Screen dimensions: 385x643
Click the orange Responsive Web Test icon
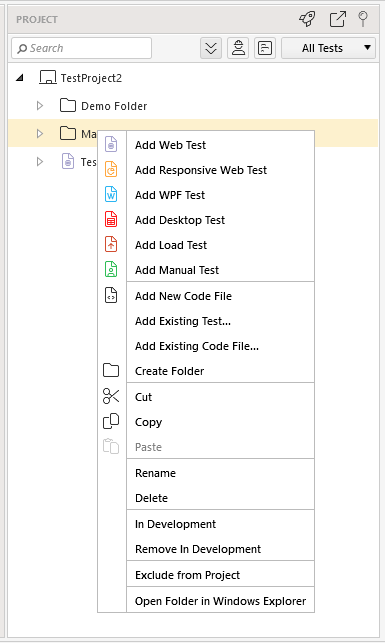click(x=111, y=169)
